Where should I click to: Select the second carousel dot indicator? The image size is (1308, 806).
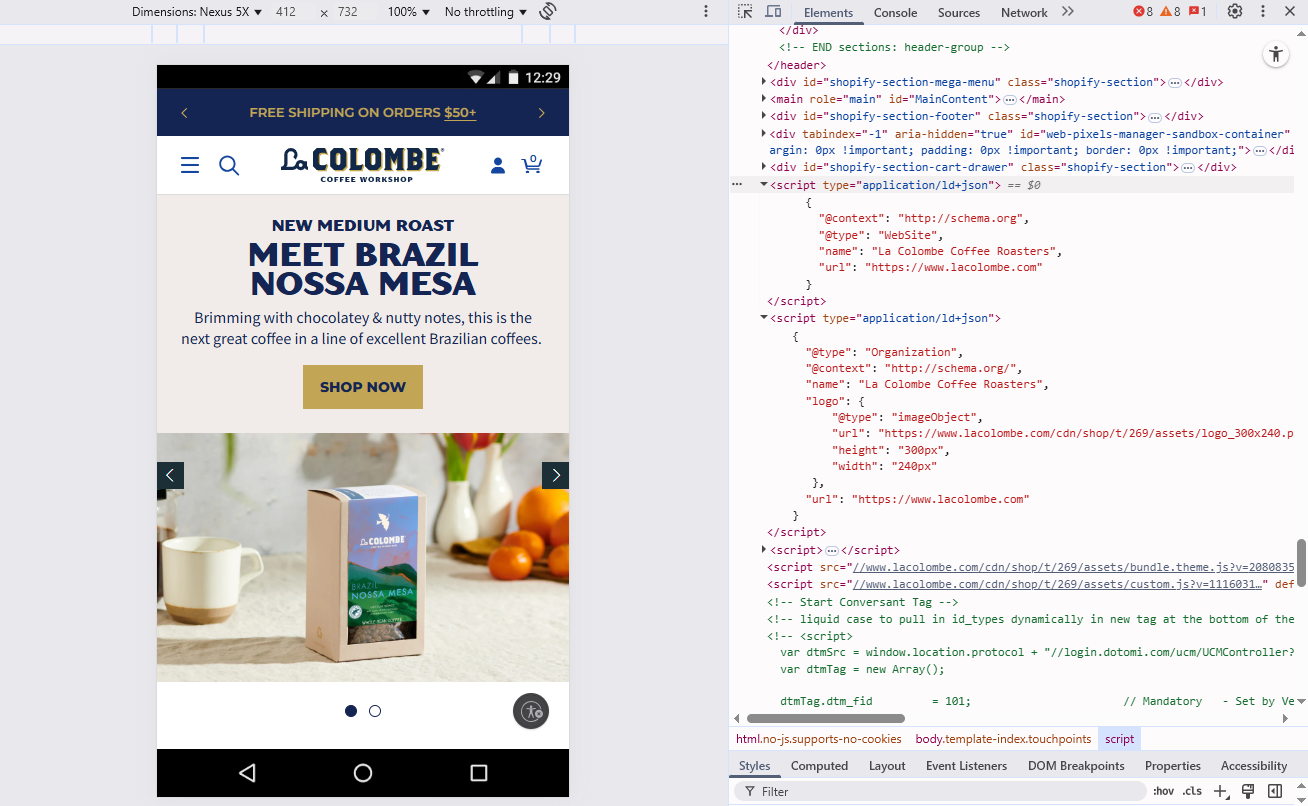(375, 711)
